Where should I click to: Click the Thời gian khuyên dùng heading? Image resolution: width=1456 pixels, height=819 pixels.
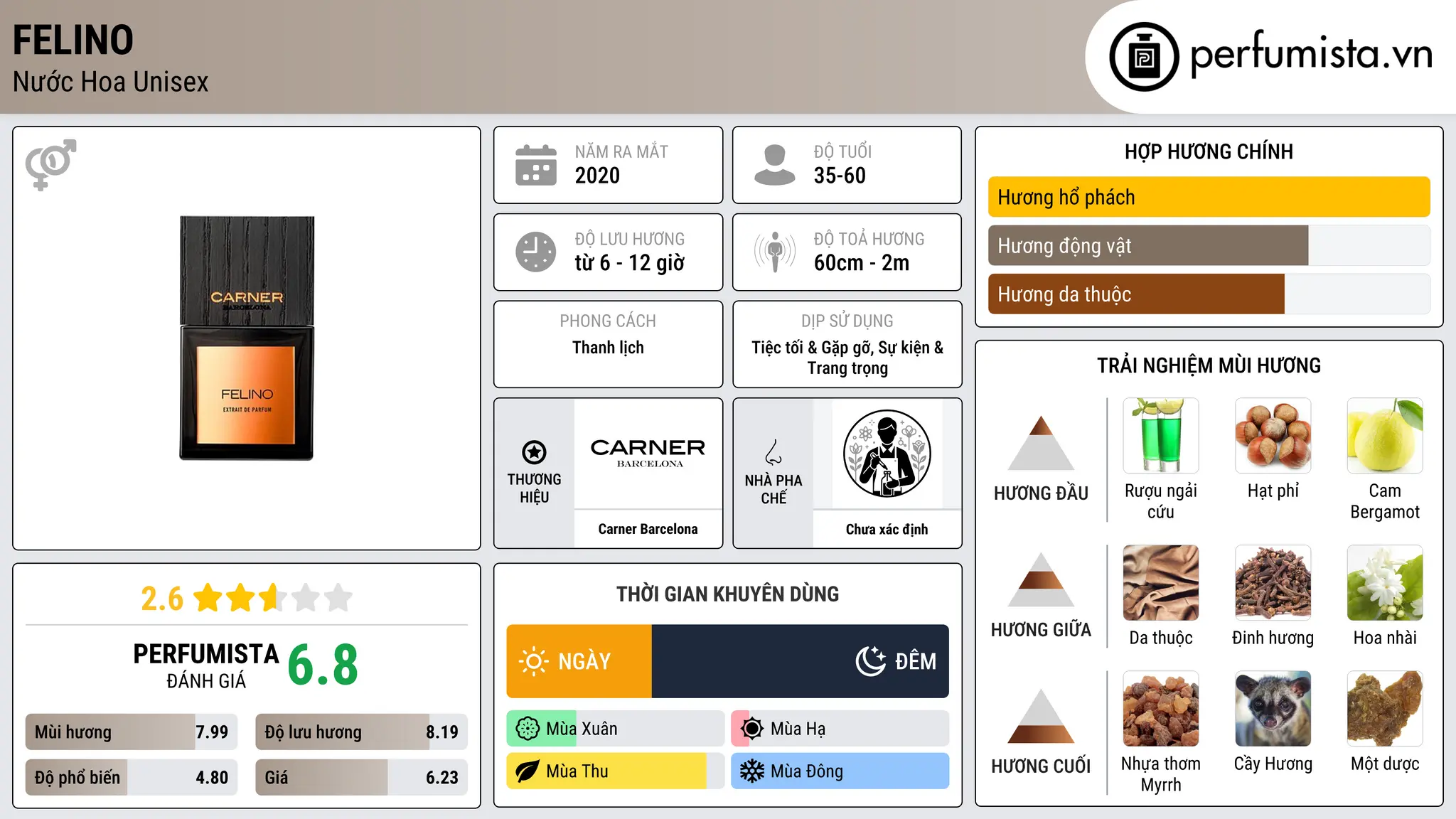click(727, 594)
